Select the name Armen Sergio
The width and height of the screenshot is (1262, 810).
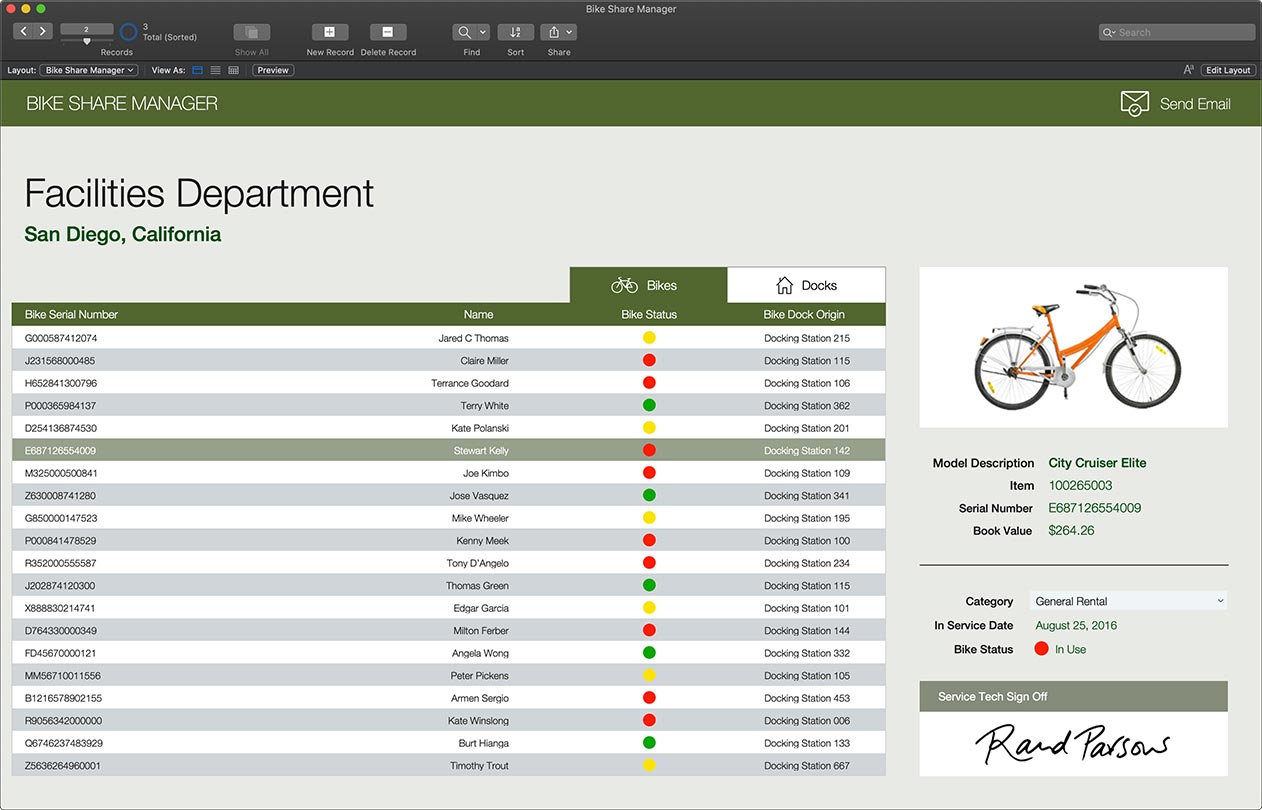tap(480, 698)
